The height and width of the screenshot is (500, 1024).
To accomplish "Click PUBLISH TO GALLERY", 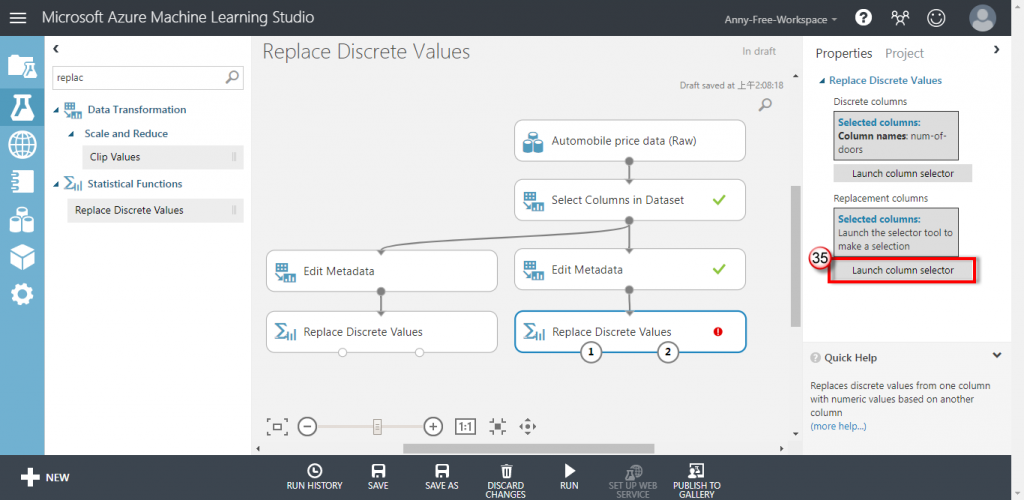I will [697, 481].
